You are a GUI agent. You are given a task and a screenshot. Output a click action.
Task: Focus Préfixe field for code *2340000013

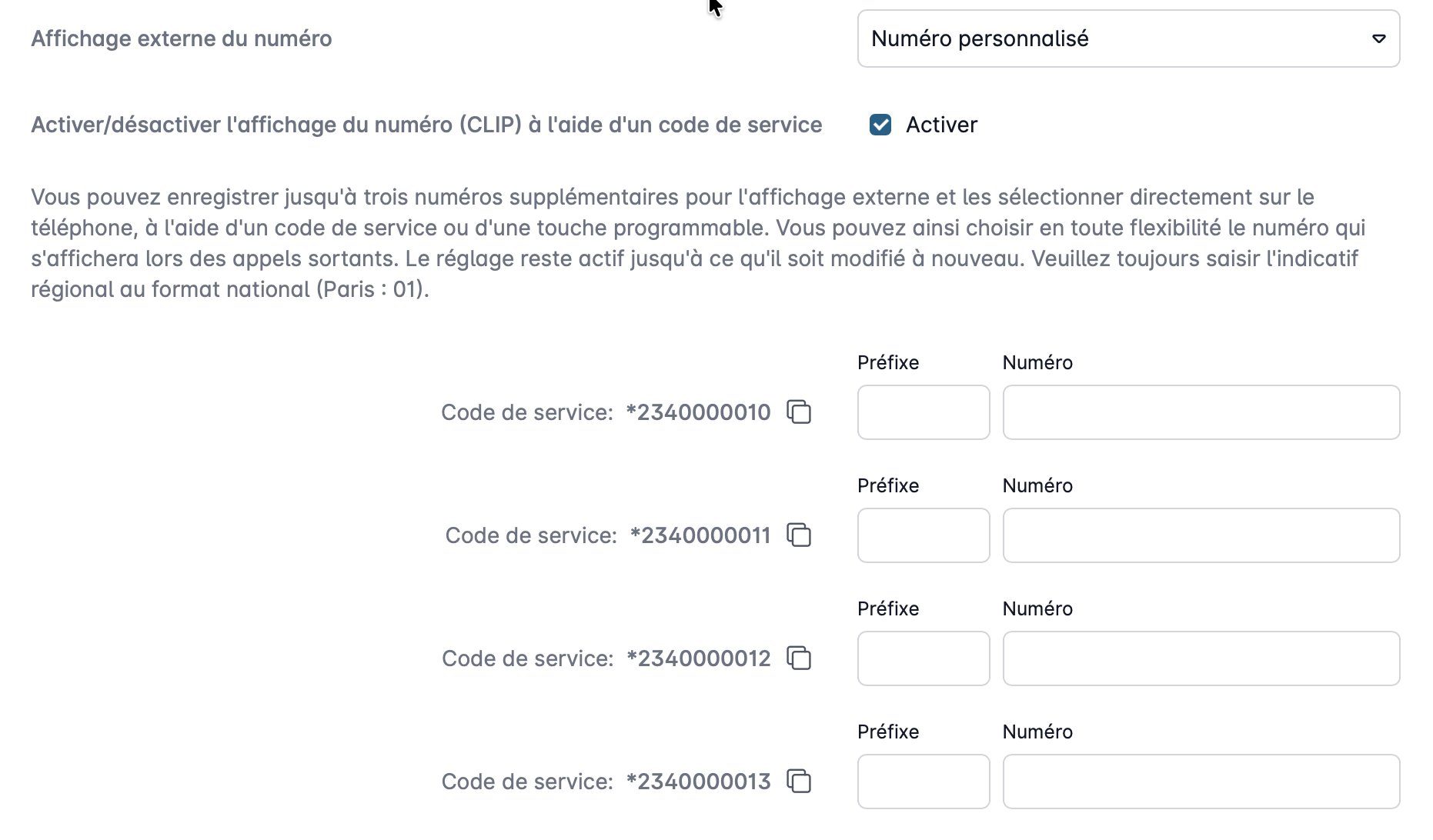(924, 782)
